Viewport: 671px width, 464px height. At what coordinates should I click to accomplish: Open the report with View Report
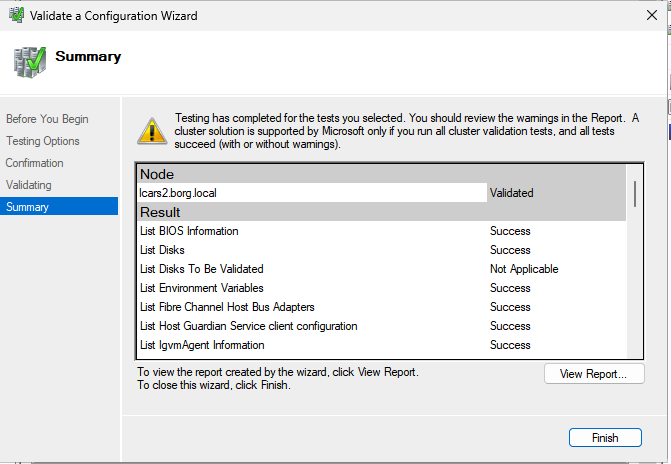(594, 374)
